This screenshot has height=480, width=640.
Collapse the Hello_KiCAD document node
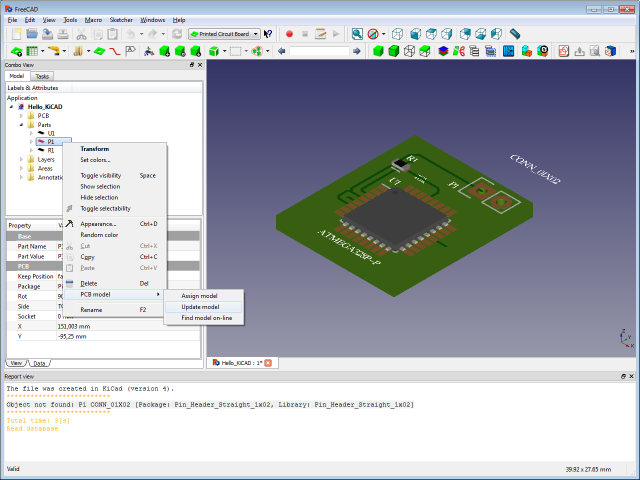11,107
